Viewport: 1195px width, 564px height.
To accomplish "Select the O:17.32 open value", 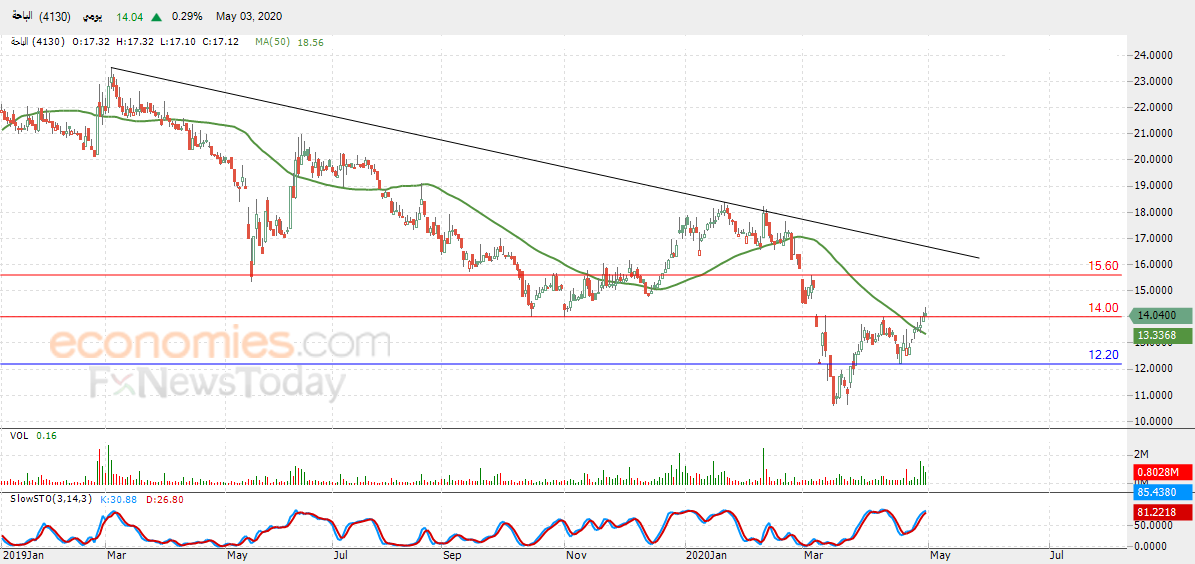I will [89, 42].
